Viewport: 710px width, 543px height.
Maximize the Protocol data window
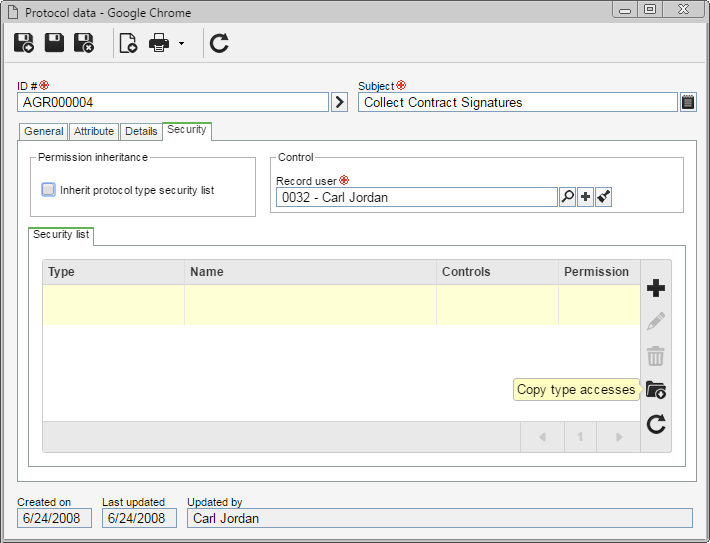650,10
